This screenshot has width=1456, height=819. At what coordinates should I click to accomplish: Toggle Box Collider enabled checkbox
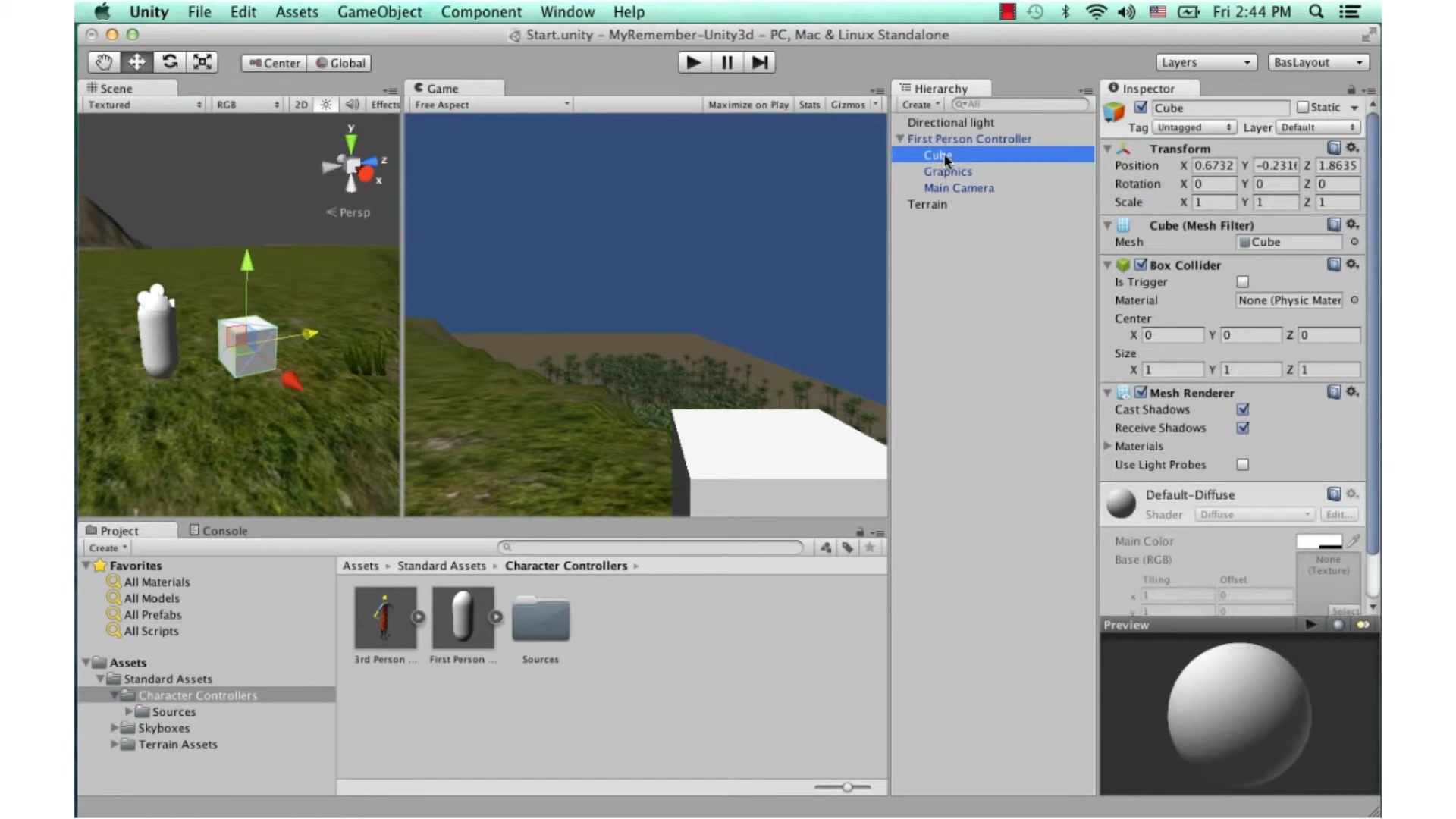(1141, 265)
